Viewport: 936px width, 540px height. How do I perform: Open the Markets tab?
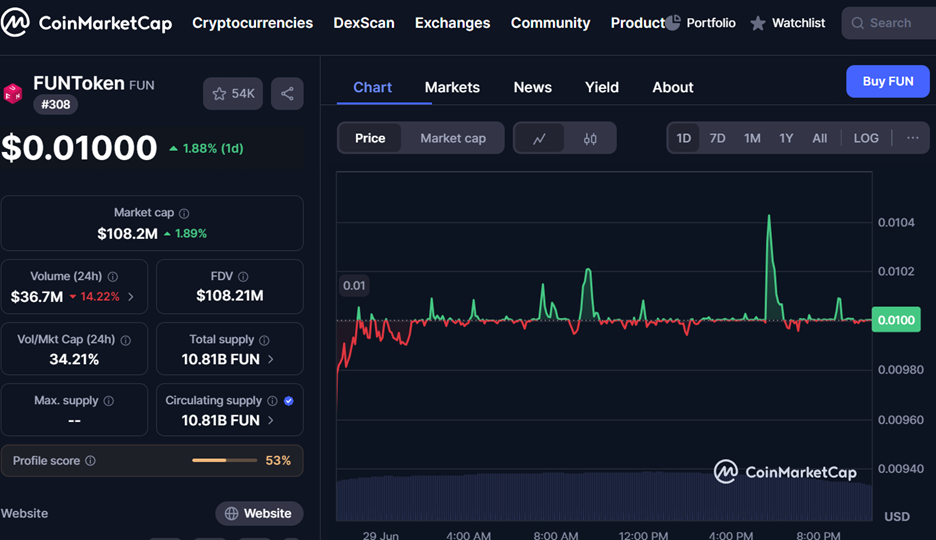click(452, 87)
